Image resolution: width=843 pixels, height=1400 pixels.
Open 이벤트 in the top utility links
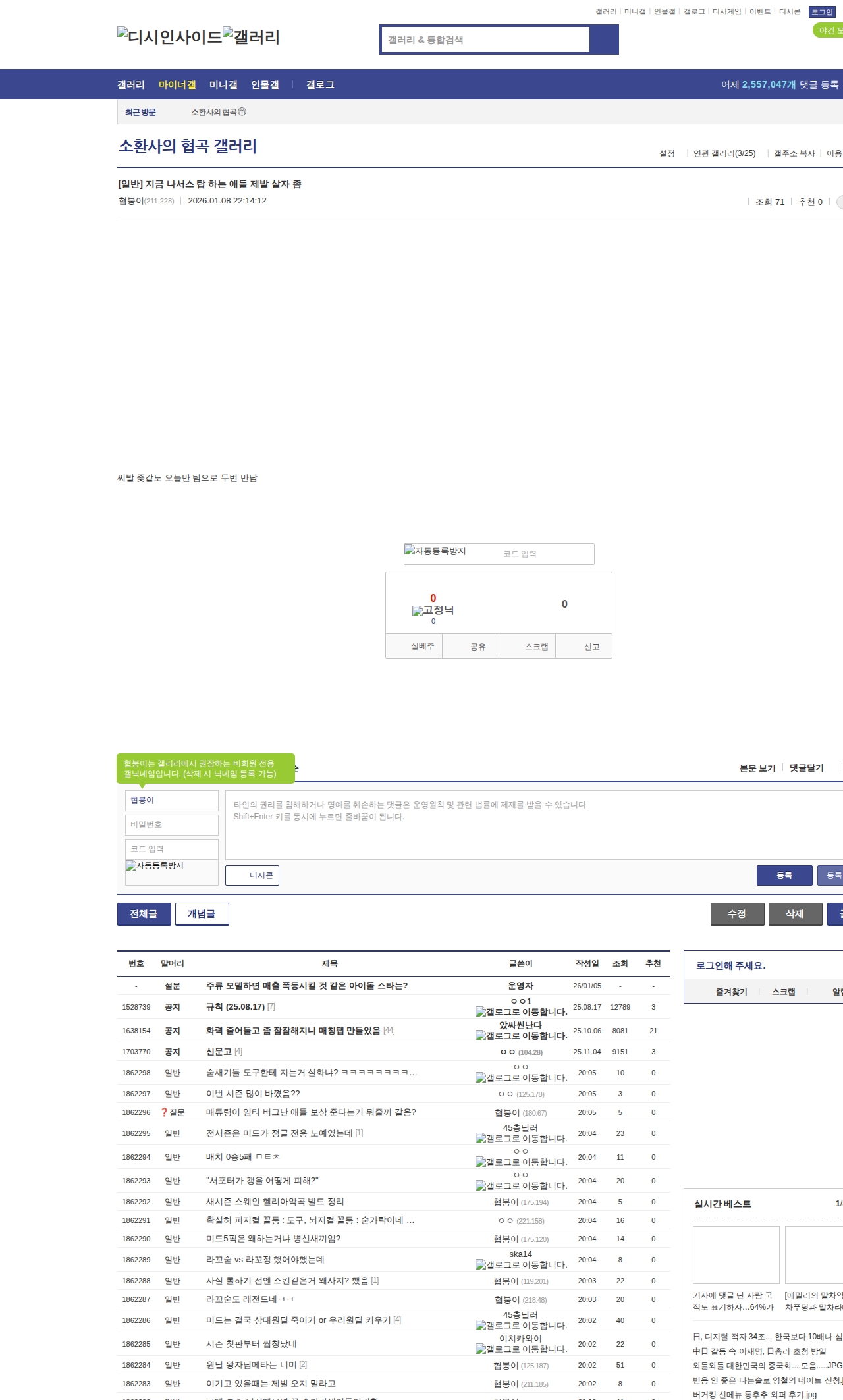[760, 12]
